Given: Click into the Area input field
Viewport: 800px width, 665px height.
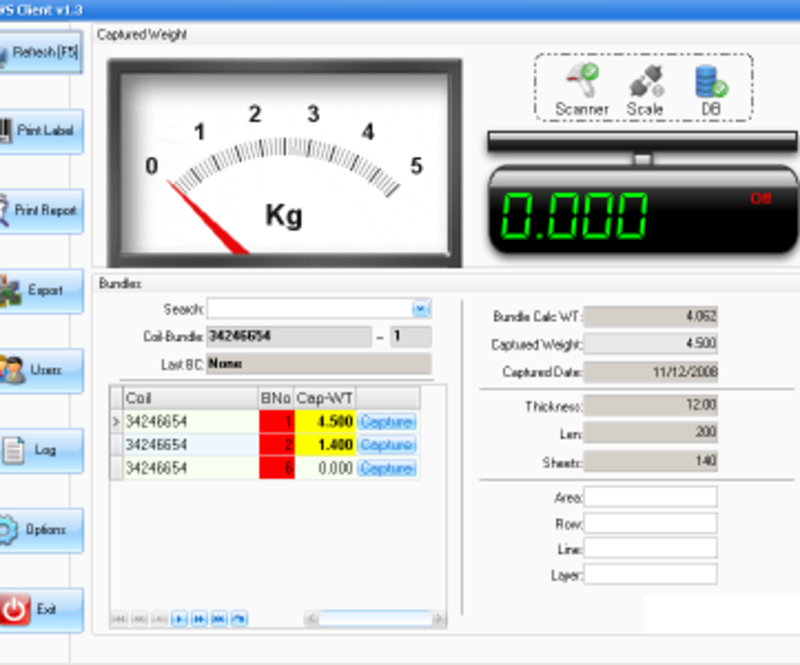Looking at the screenshot, I should pyautogui.click(x=651, y=497).
